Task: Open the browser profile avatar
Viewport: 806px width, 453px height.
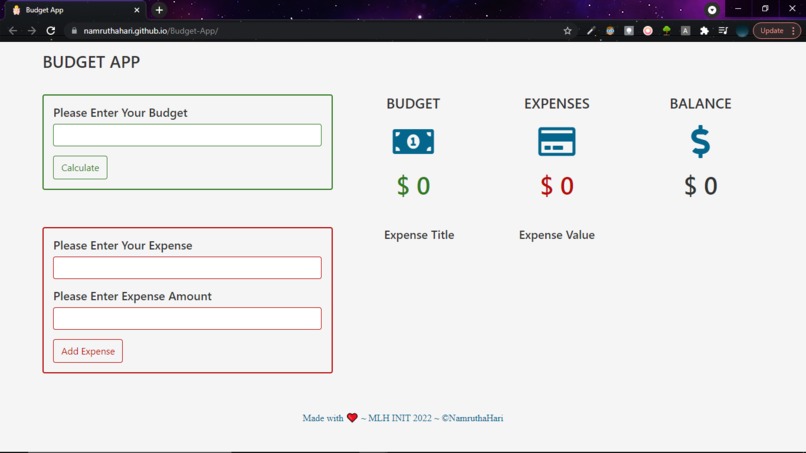Action: pyautogui.click(x=742, y=31)
